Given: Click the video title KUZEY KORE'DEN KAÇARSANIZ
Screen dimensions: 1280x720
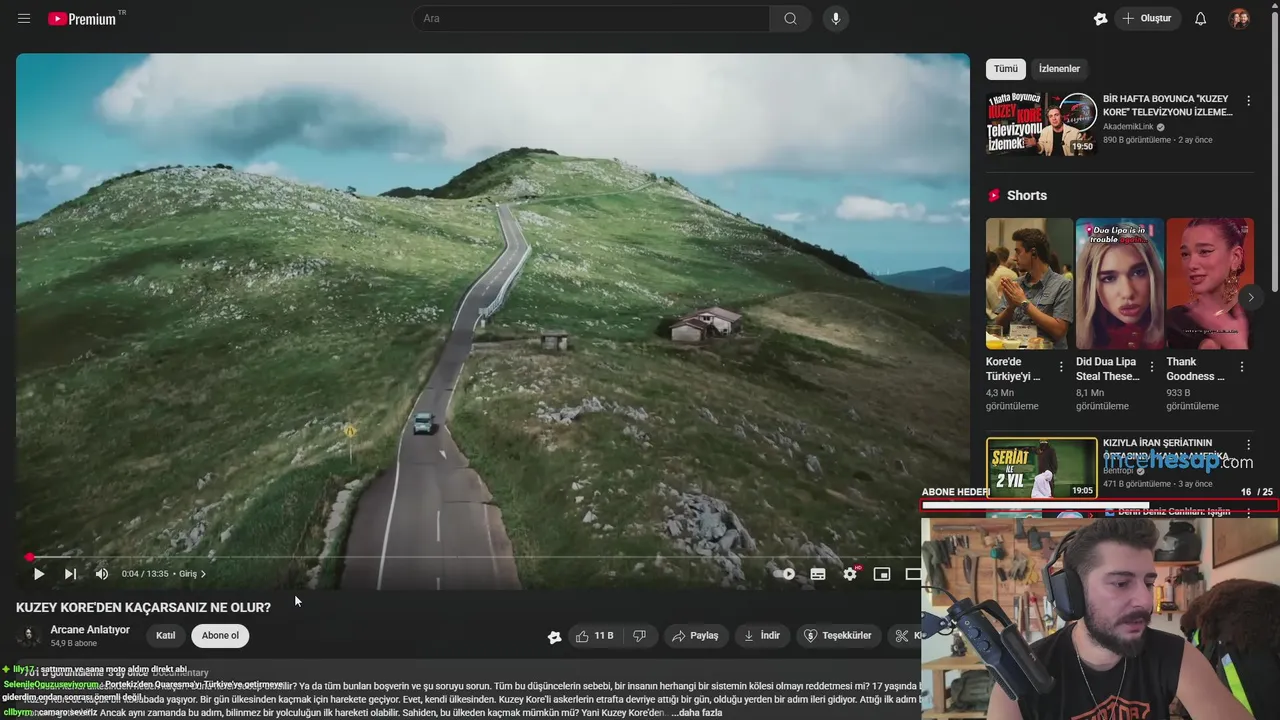Looking at the screenshot, I should coord(143,607).
